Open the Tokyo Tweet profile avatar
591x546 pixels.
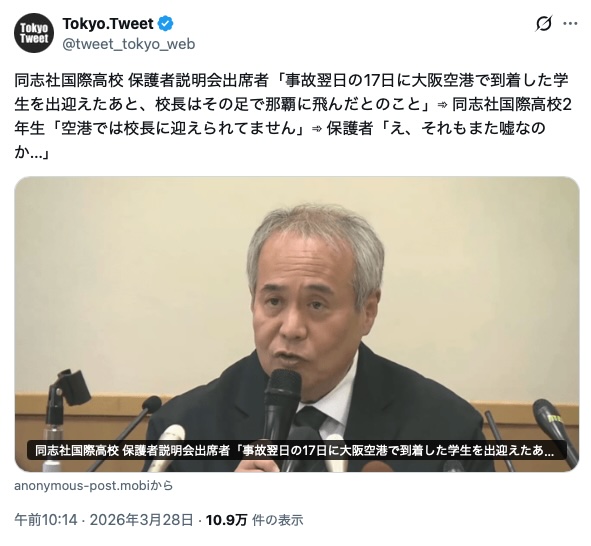[x=34, y=33]
